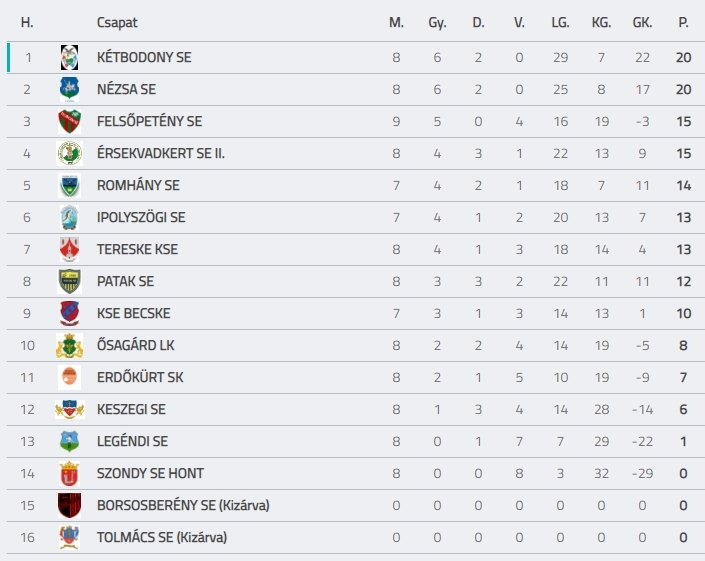Click the Romhány SE team badge
This screenshot has width=705, height=561.
tap(70, 185)
